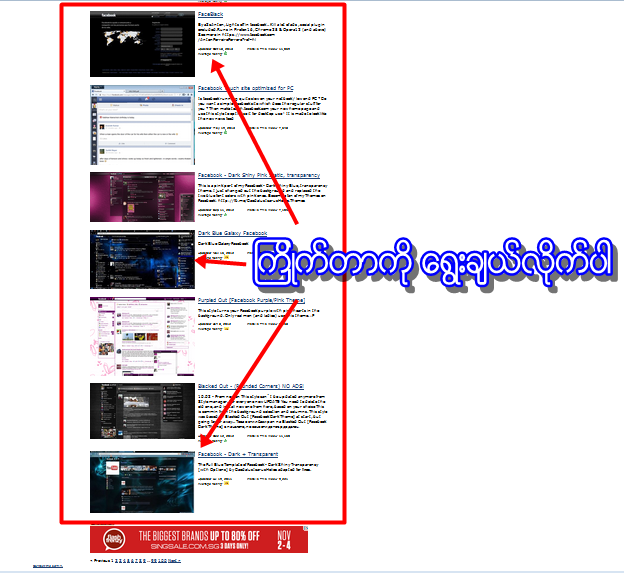Viewport: 624px width, 573px height.
Task: Select the Dark Blue Galaxy theme thumbnail
Action: tap(142, 259)
